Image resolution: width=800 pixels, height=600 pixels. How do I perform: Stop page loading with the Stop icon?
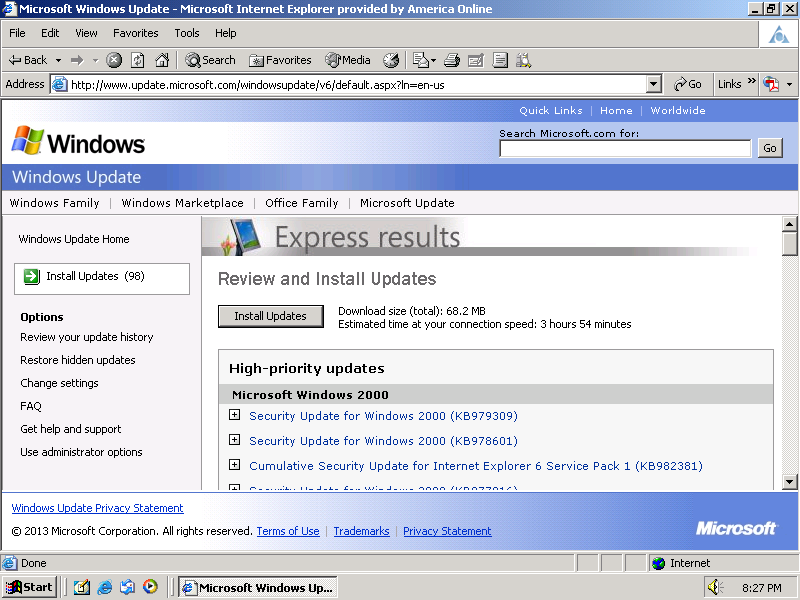[114, 60]
